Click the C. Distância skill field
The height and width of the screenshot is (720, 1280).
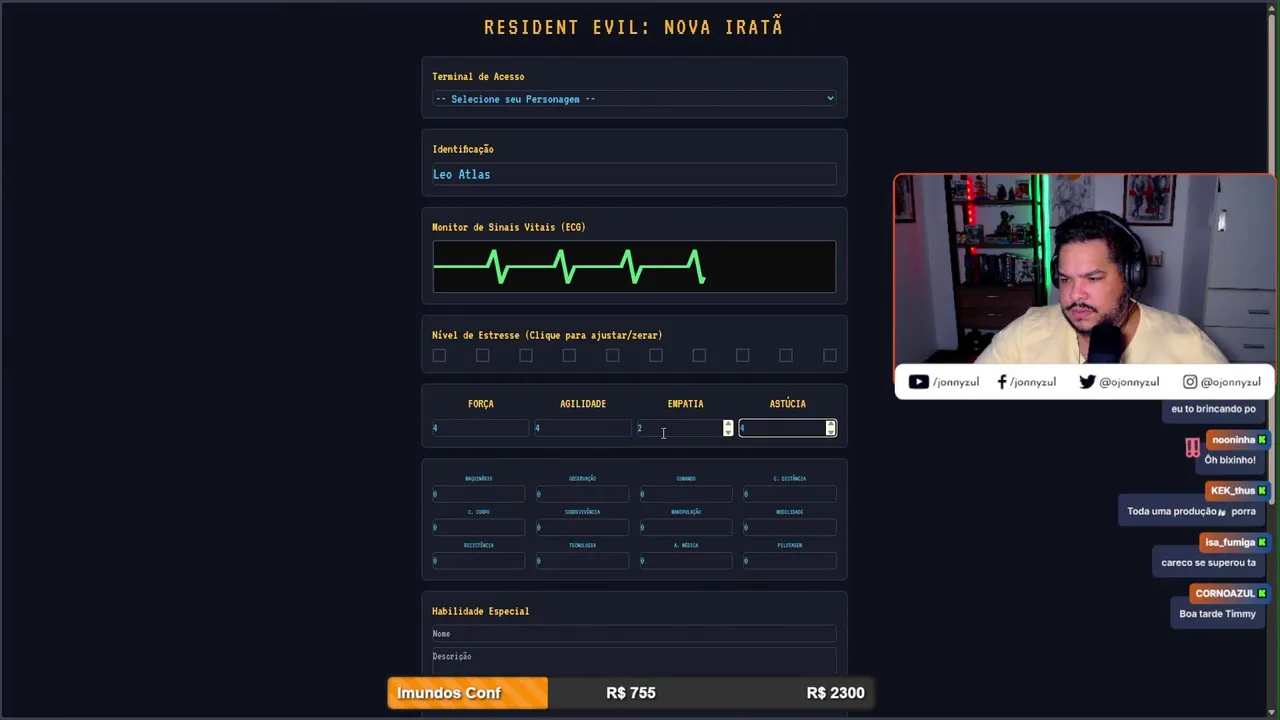click(x=789, y=494)
